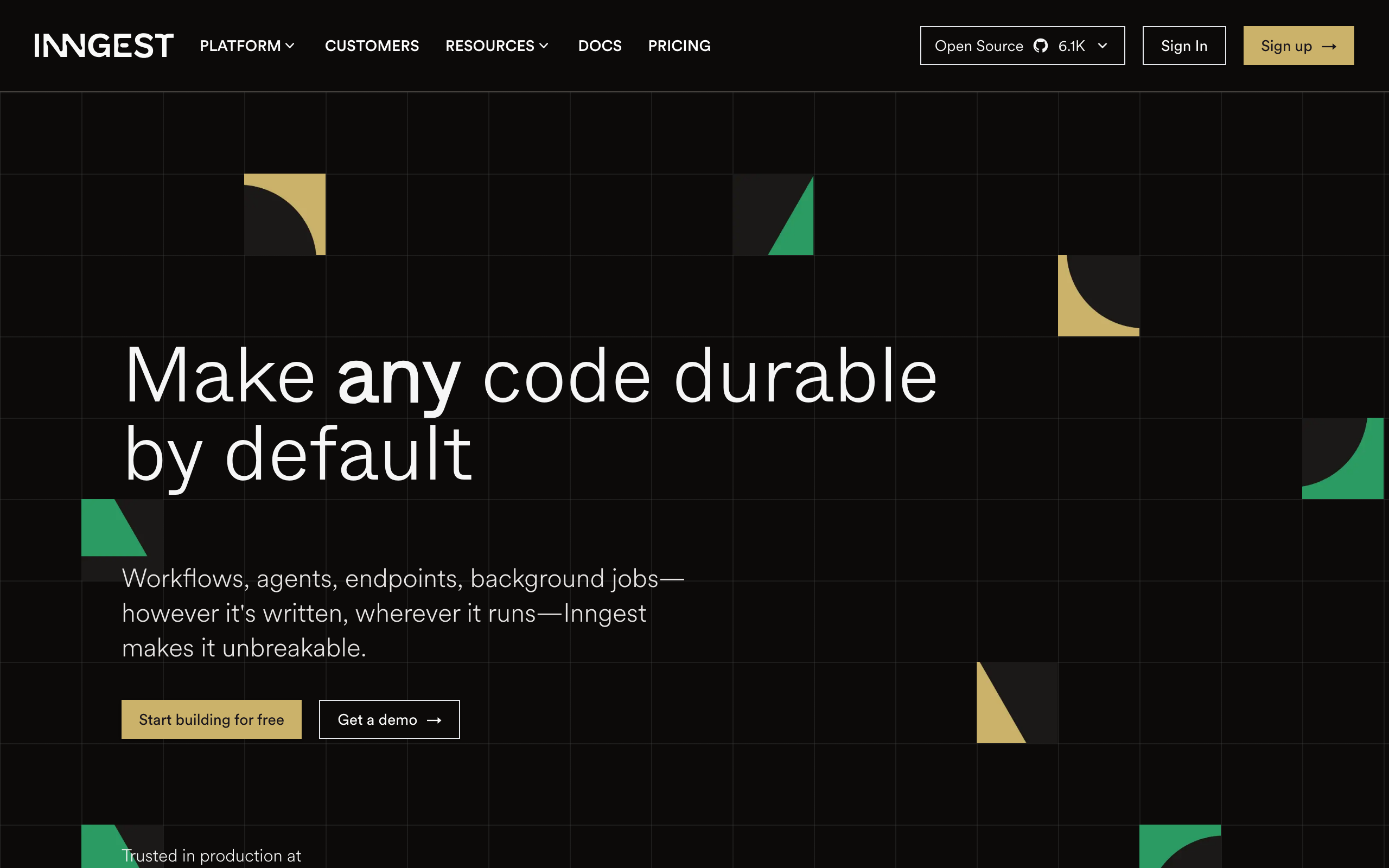Image resolution: width=1389 pixels, height=868 pixels.
Task: Click the "Make any code durable" headline
Action: point(530,377)
